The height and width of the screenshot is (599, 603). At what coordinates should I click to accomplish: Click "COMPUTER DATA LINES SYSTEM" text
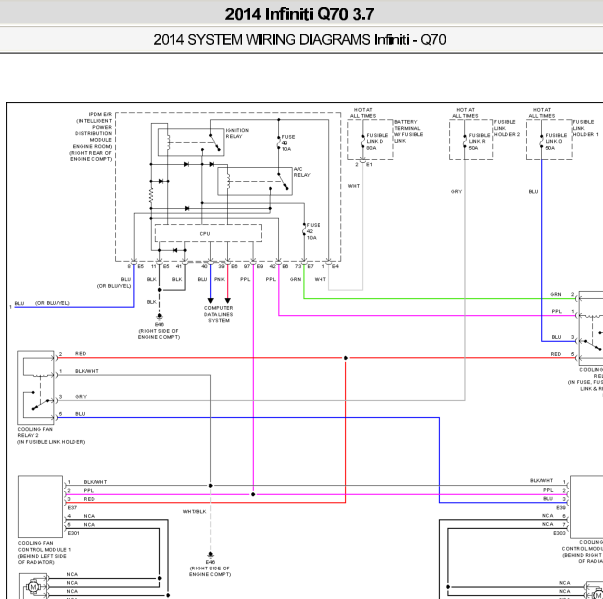[218, 314]
